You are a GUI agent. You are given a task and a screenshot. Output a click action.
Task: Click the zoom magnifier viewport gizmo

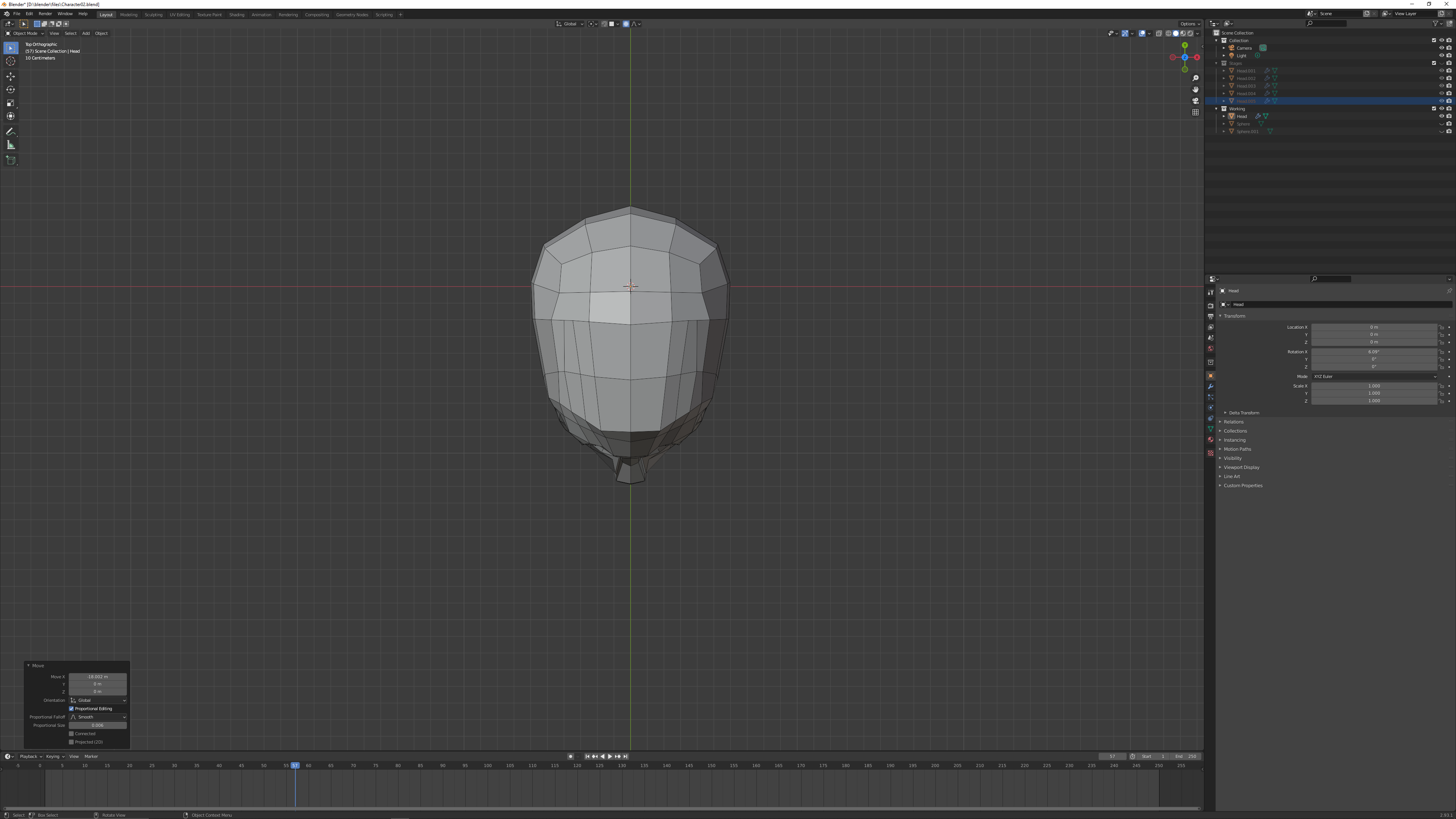pyautogui.click(x=1196, y=78)
